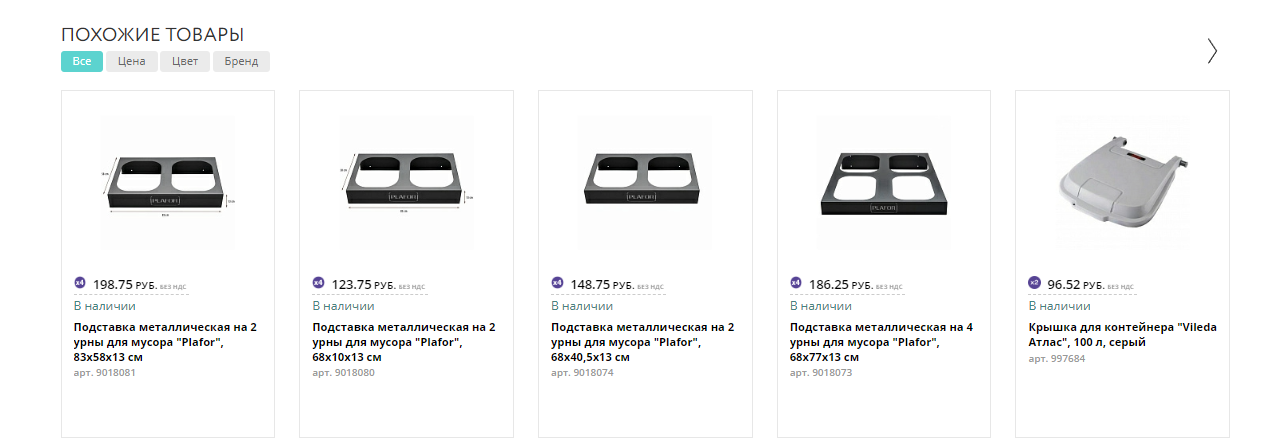Switch to the "Цвет" filter tab
The width and height of the screenshot is (1287, 448).
pyautogui.click(x=185, y=62)
